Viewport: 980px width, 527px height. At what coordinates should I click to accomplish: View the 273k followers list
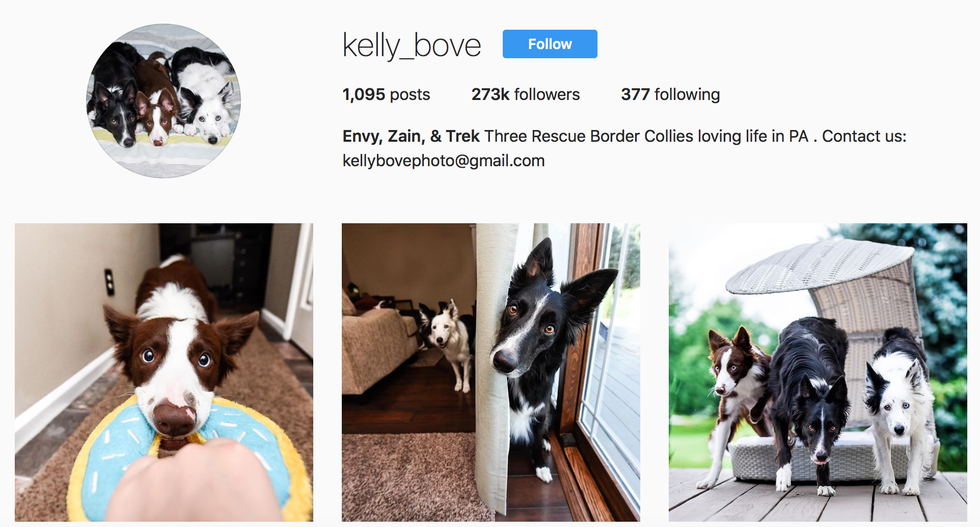click(x=526, y=94)
